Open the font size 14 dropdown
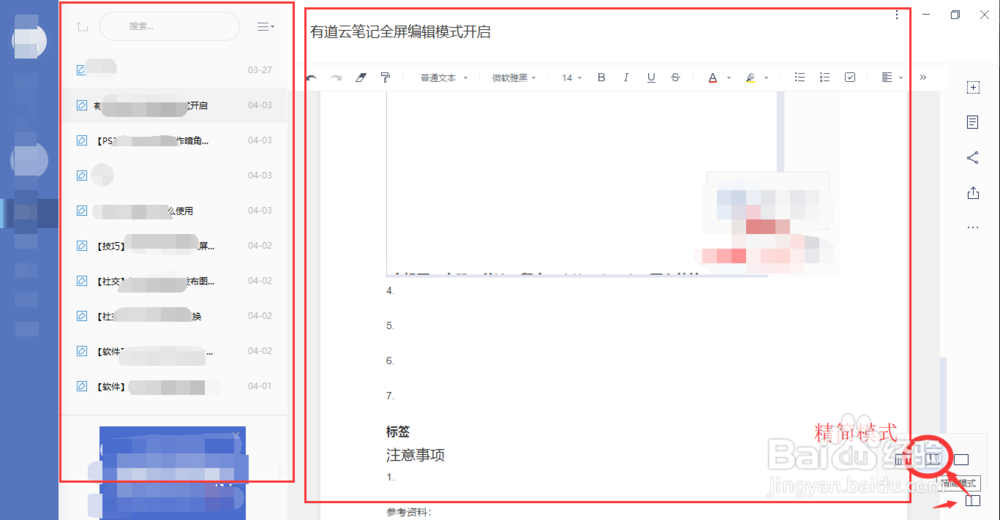The image size is (1000, 520). pyautogui.click(x=571, y=78)
